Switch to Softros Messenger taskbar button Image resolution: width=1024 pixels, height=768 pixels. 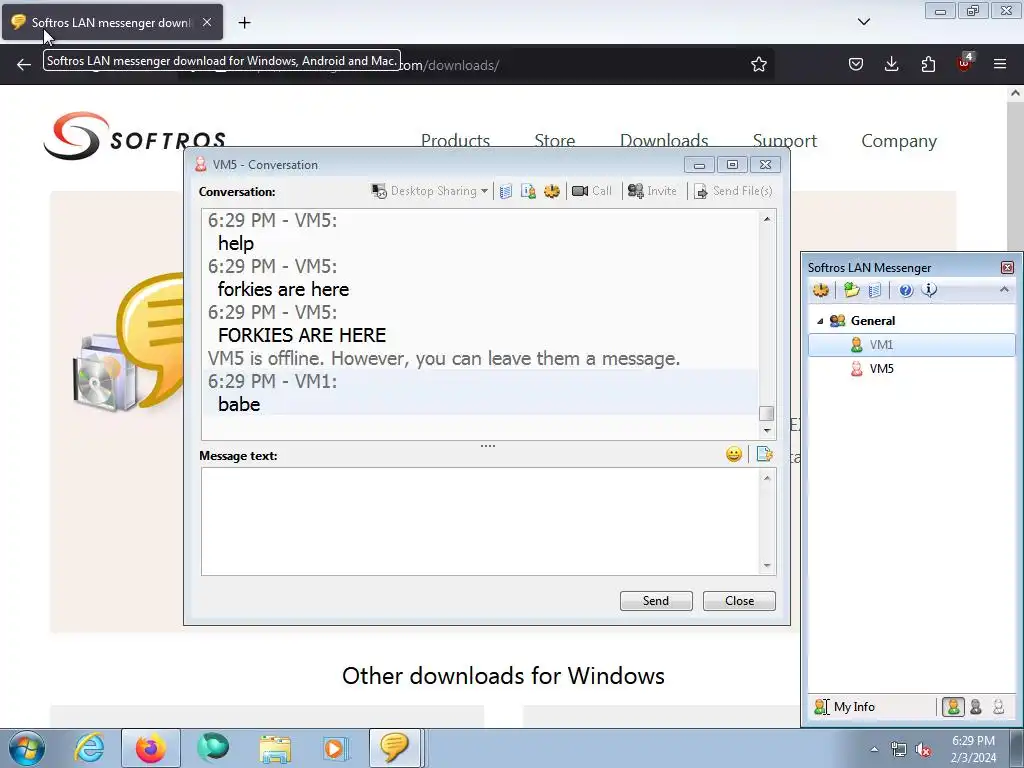(x=394, y=748)
